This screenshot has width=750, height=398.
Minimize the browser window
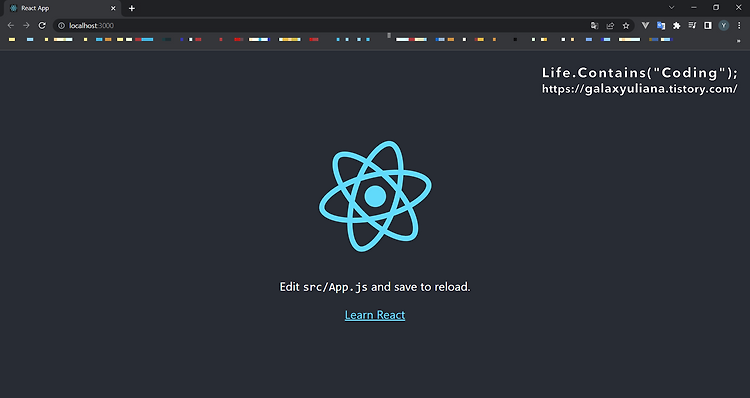[x=694, y=8]
